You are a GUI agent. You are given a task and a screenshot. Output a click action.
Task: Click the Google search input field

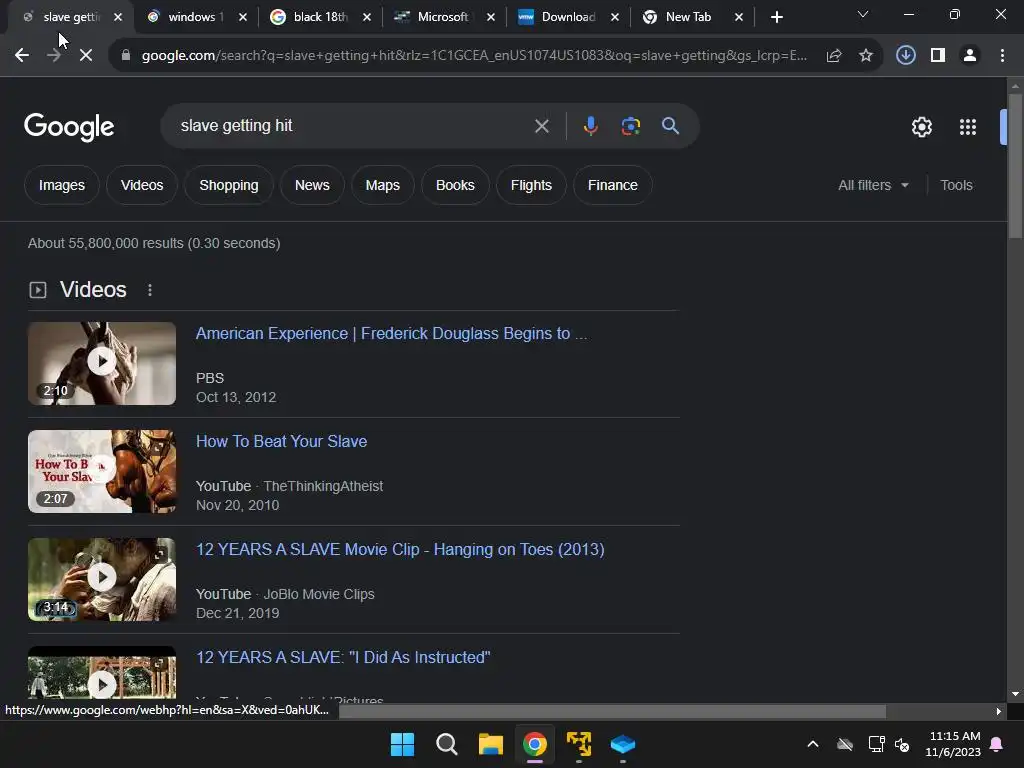353,126
